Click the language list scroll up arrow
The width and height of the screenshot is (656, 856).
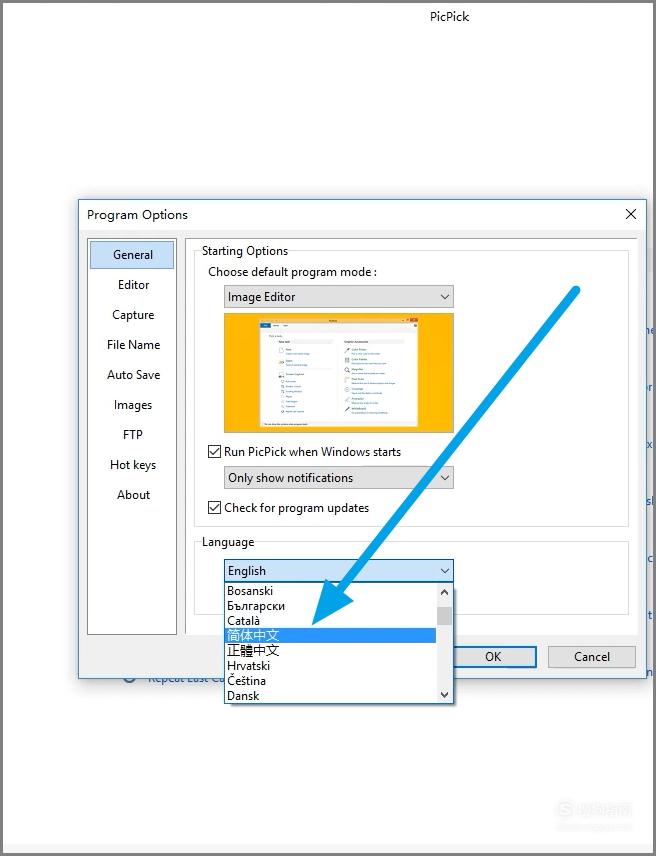coord(444,592)
